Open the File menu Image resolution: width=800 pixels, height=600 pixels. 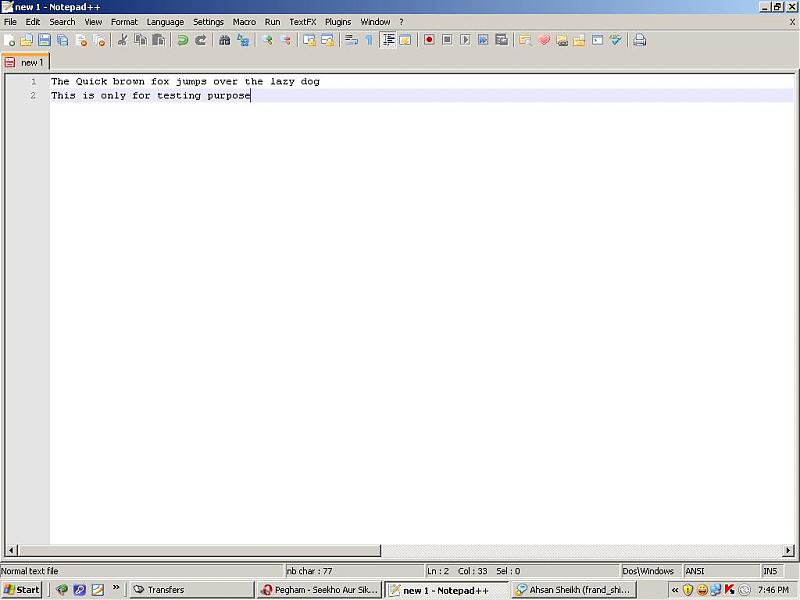(x=10, y=22)
